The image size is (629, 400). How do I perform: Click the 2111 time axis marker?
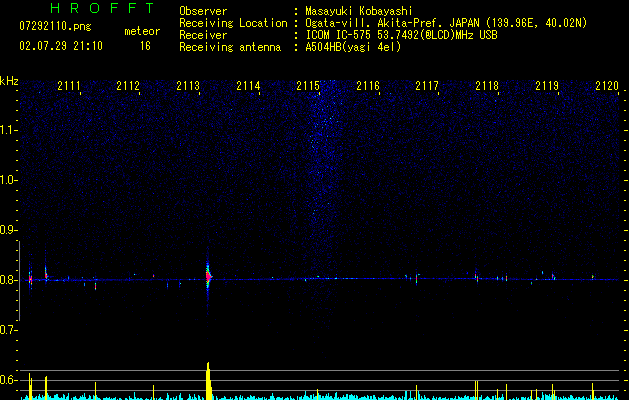69,86
